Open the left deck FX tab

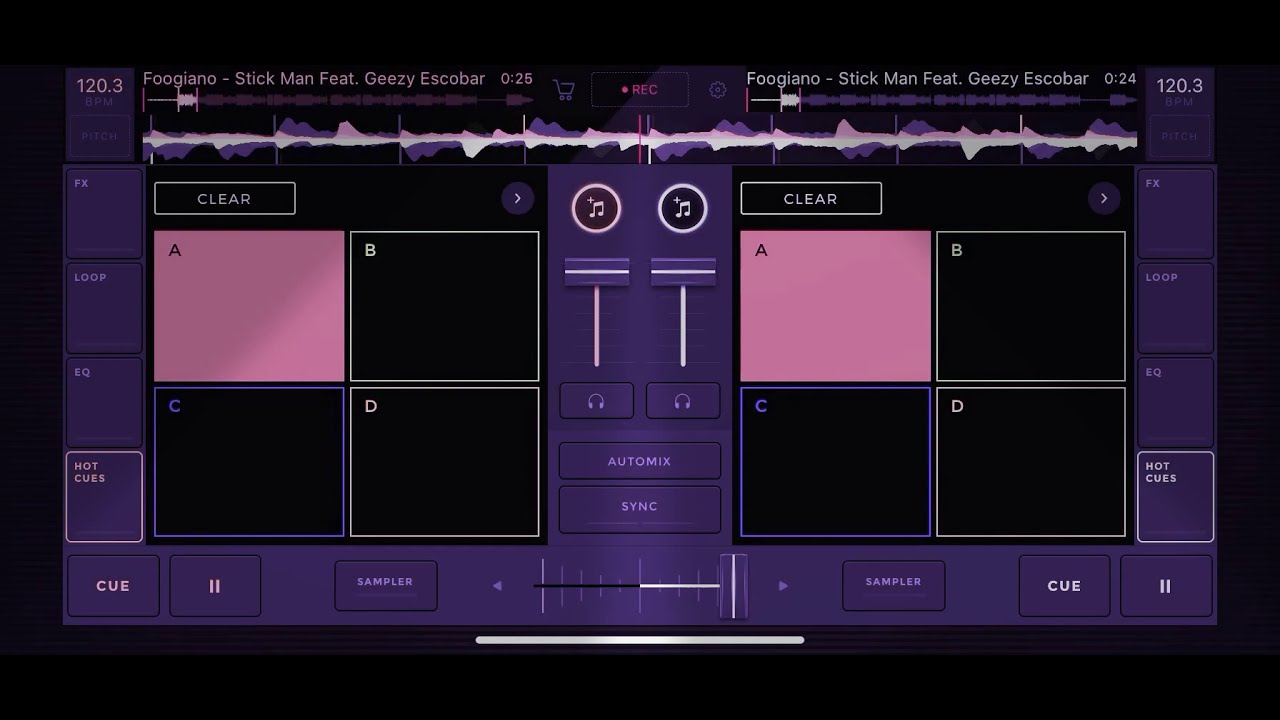click(x=104, y=213)
